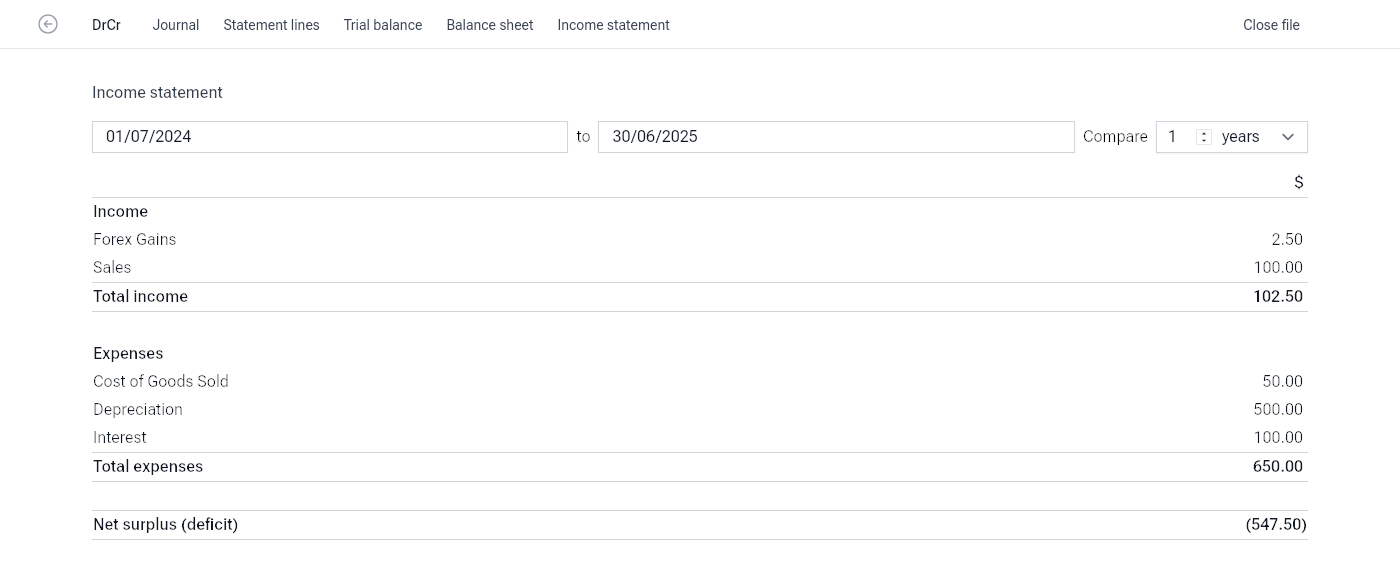Viewport: 1400px width, 572px height.
Task: Click the Income statement page title
Action: pos(157,92)
